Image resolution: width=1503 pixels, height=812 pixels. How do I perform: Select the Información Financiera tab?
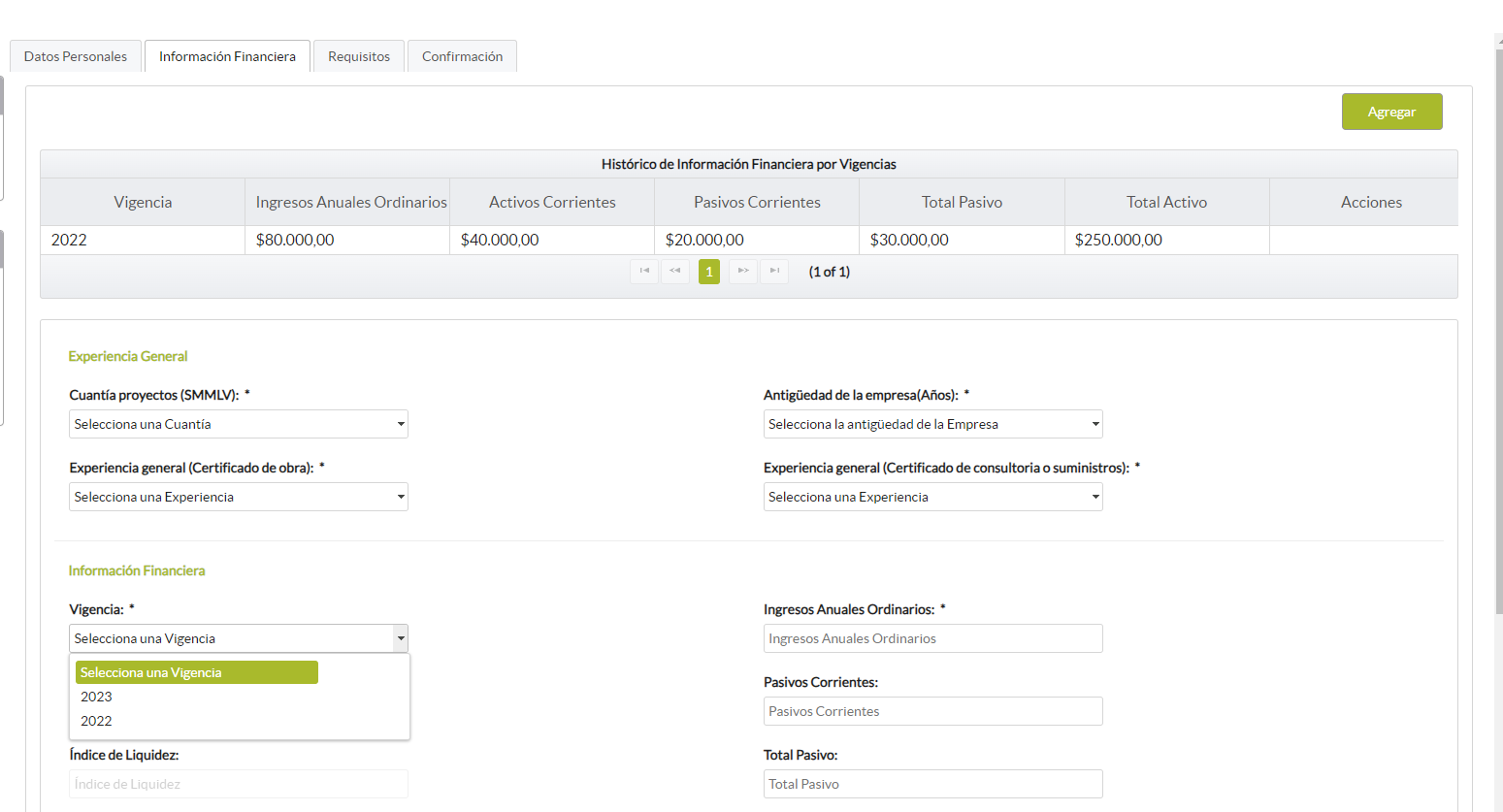(x=227, y=56)
